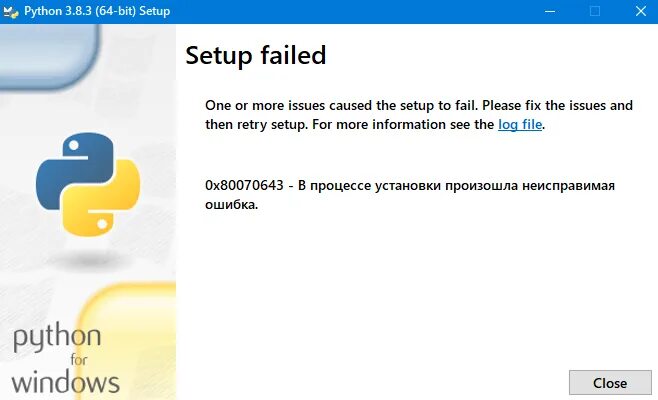Click the "Setup failed" heading

[256, 54]
